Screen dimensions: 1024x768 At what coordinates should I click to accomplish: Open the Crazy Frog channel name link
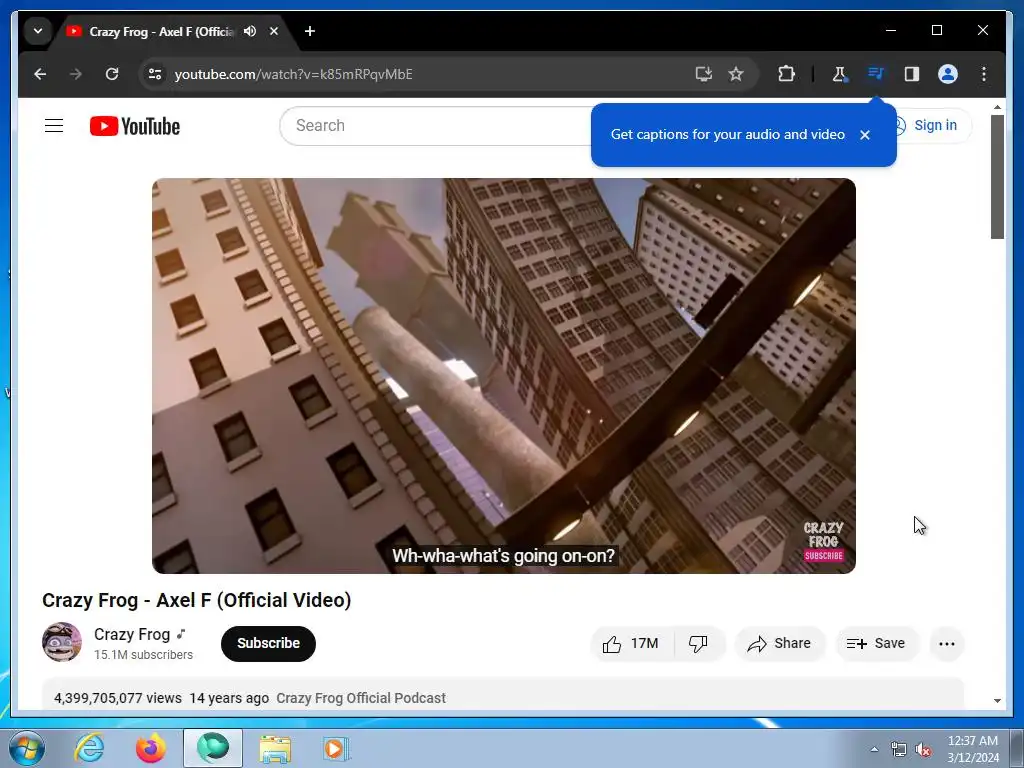pos(132,634)
